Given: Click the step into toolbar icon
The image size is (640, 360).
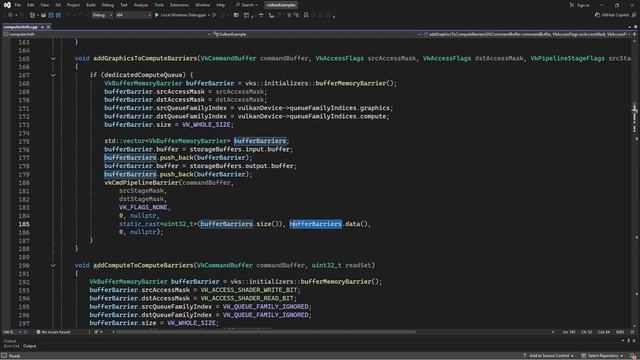Looking at the screenshot, I should pos(271,15).
